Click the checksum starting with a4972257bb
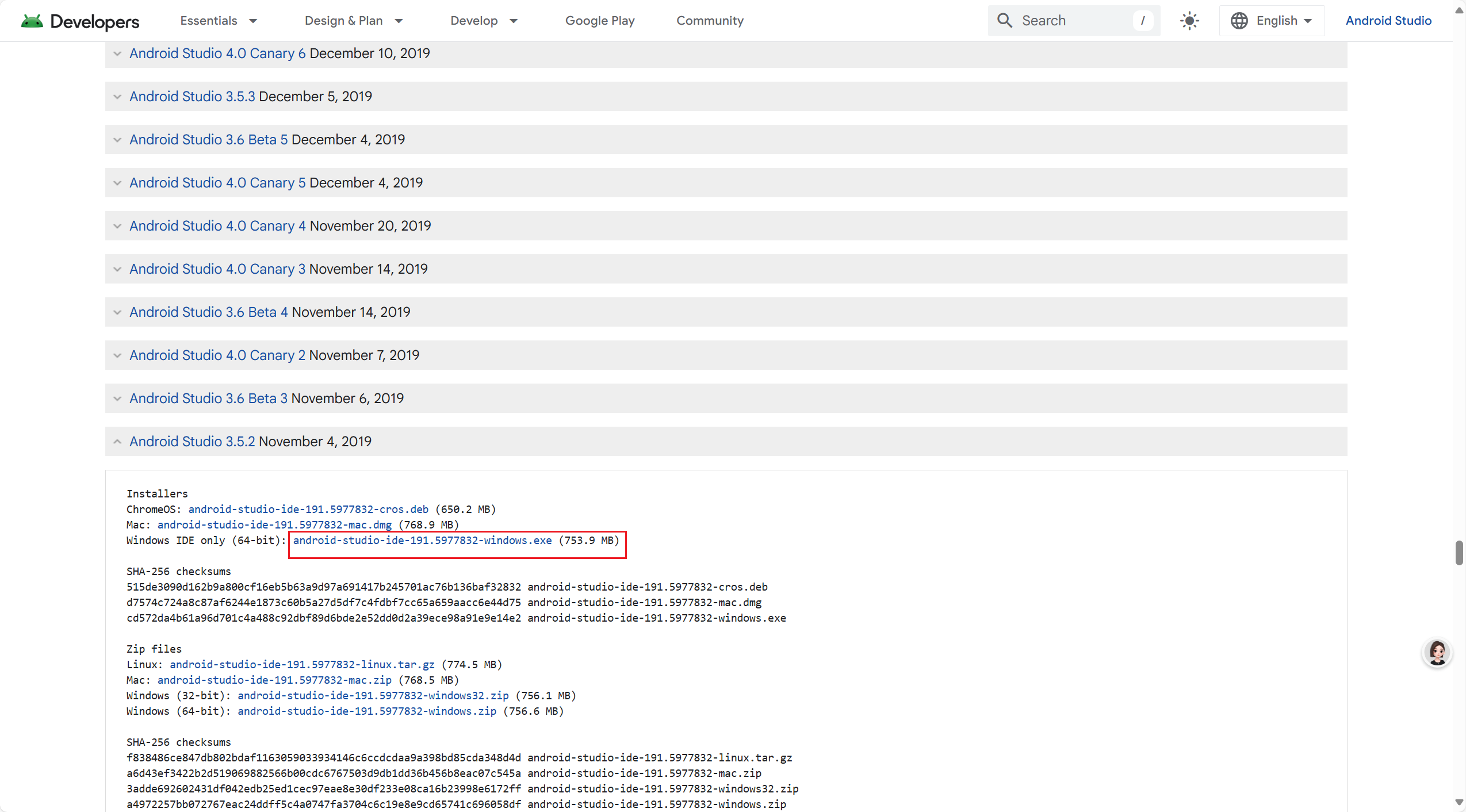Image resolution: width=1466 pixels, height=812 pixels. coord(324,805)
